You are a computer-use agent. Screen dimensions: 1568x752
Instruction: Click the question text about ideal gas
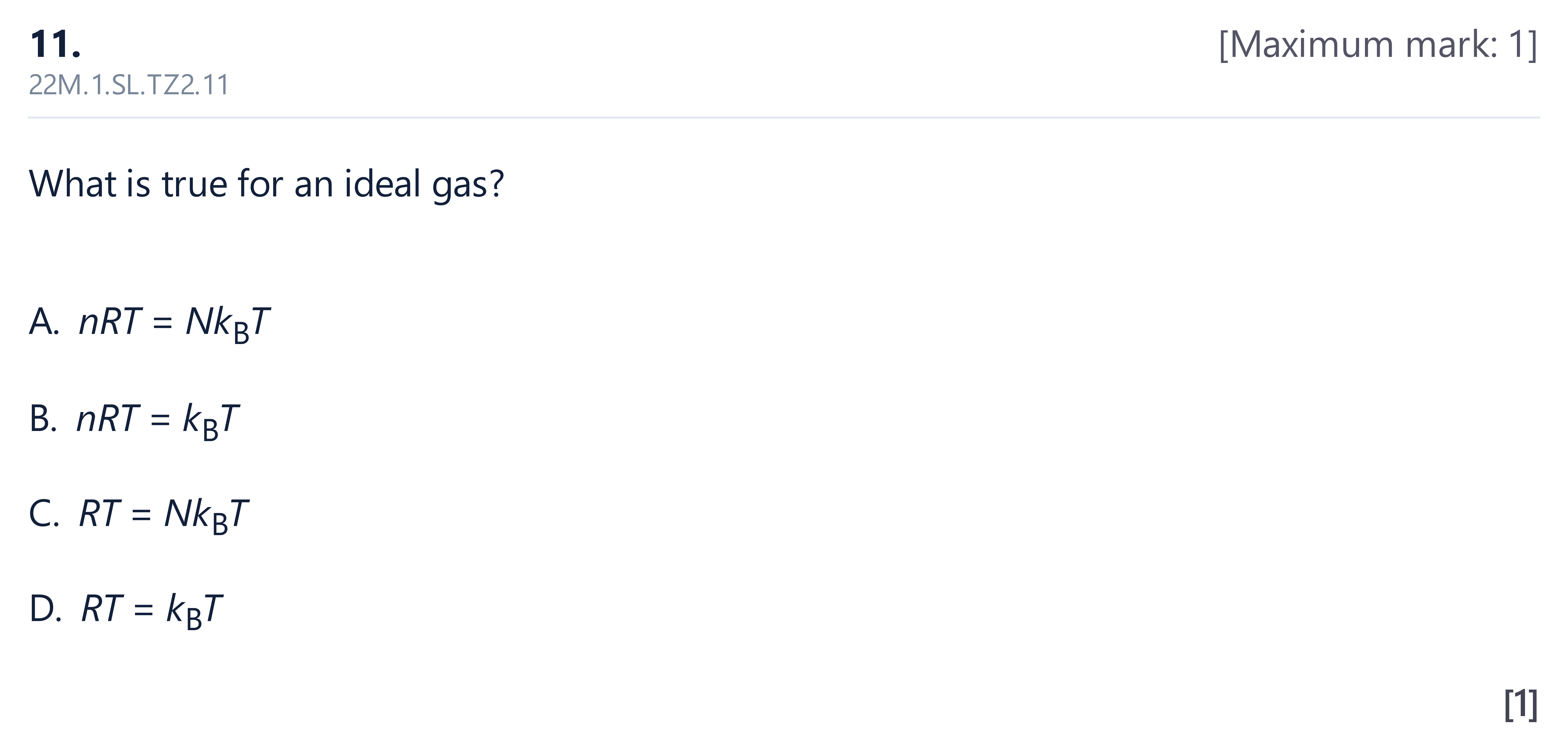[x=266, y=184]
